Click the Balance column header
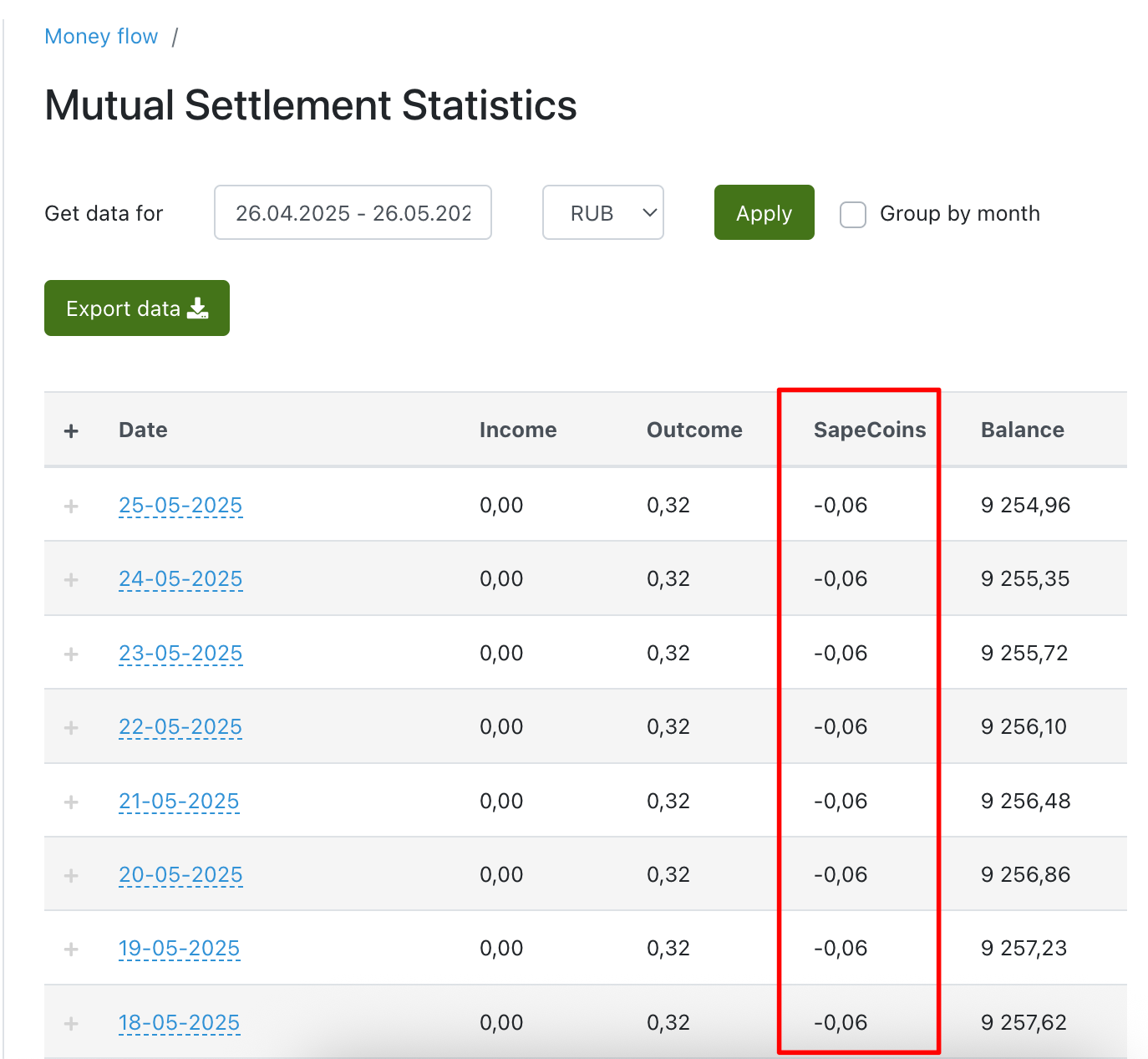Image resolution: width=1148 pixels, height=1059 pixels. [1023, 430]
